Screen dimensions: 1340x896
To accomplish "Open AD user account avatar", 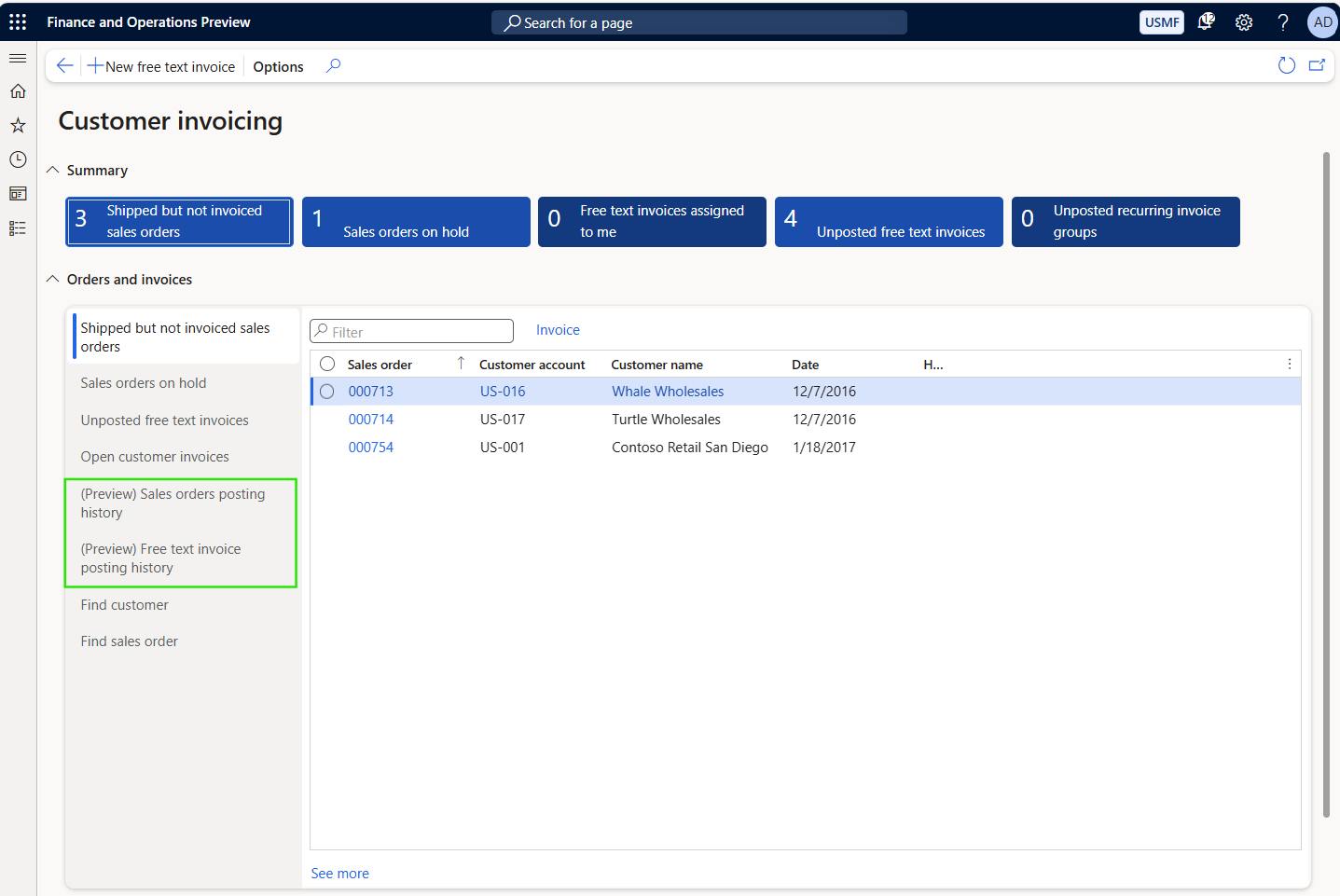I will pyautogui.click(x=1322, y=22).
